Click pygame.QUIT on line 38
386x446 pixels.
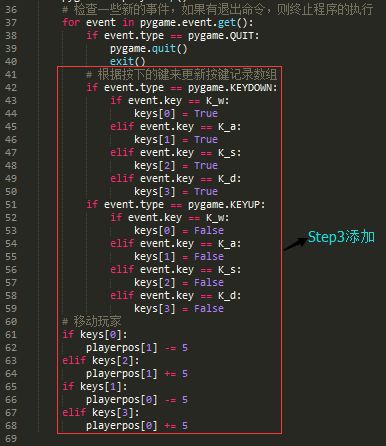coord(223,36)
